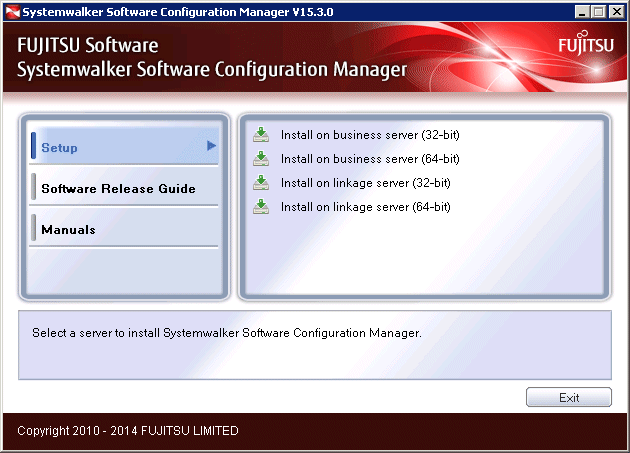The image size is (630, 453).
Task: Click the download icon for linkage server 32-bit
Action: [261, 183]
